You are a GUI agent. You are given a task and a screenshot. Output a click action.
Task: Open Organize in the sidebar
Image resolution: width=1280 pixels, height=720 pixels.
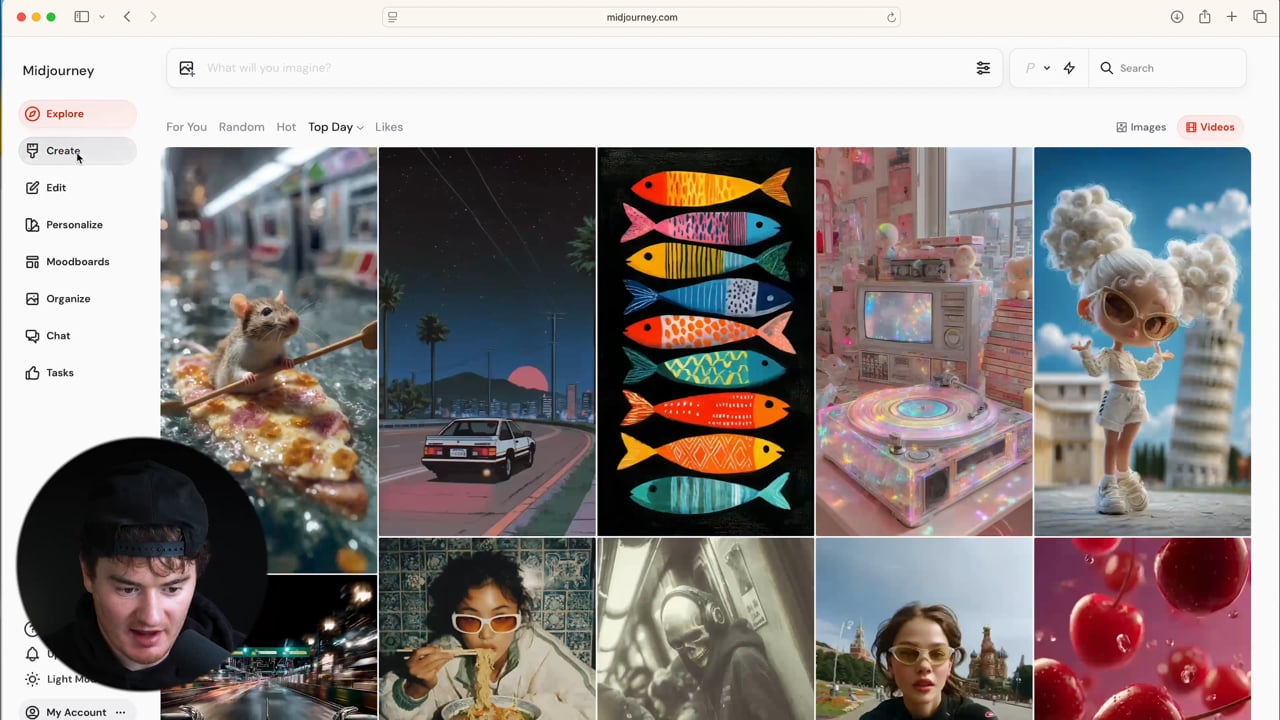tap(77, 299)
